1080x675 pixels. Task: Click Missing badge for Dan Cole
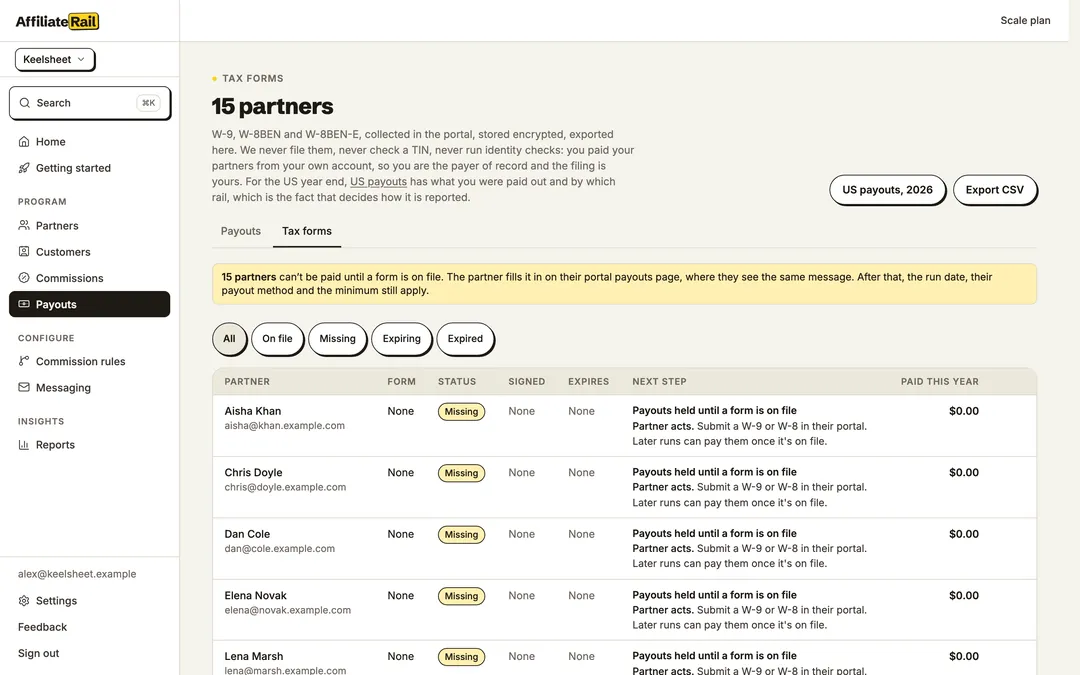coord(461,534)
